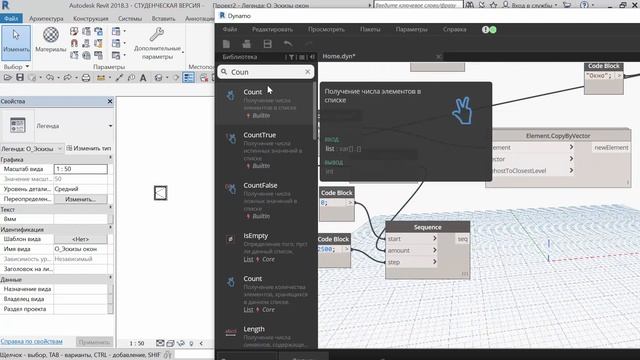Open the Файл tab in Revit ribbon
Screen dimensions: 640x360
click(11, 19)
